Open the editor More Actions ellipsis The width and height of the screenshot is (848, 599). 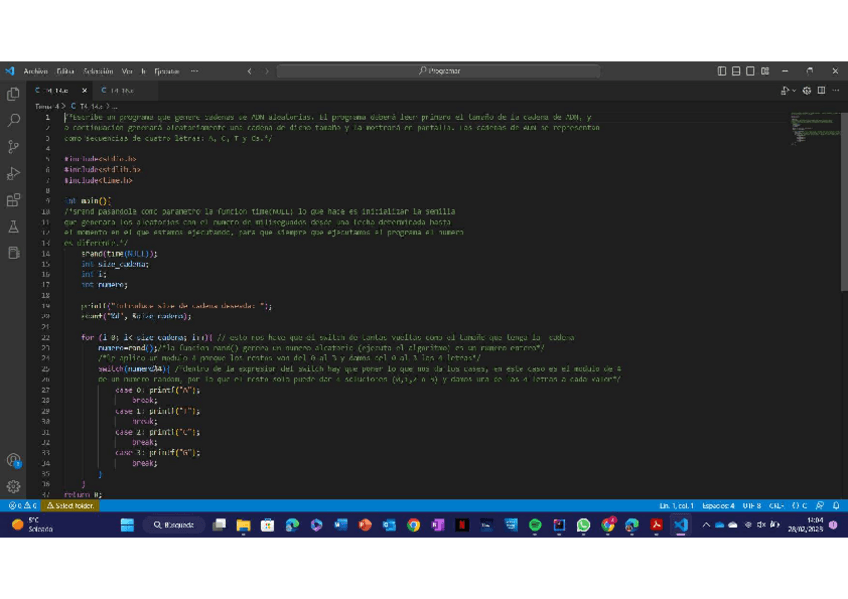tap(835, 90)
